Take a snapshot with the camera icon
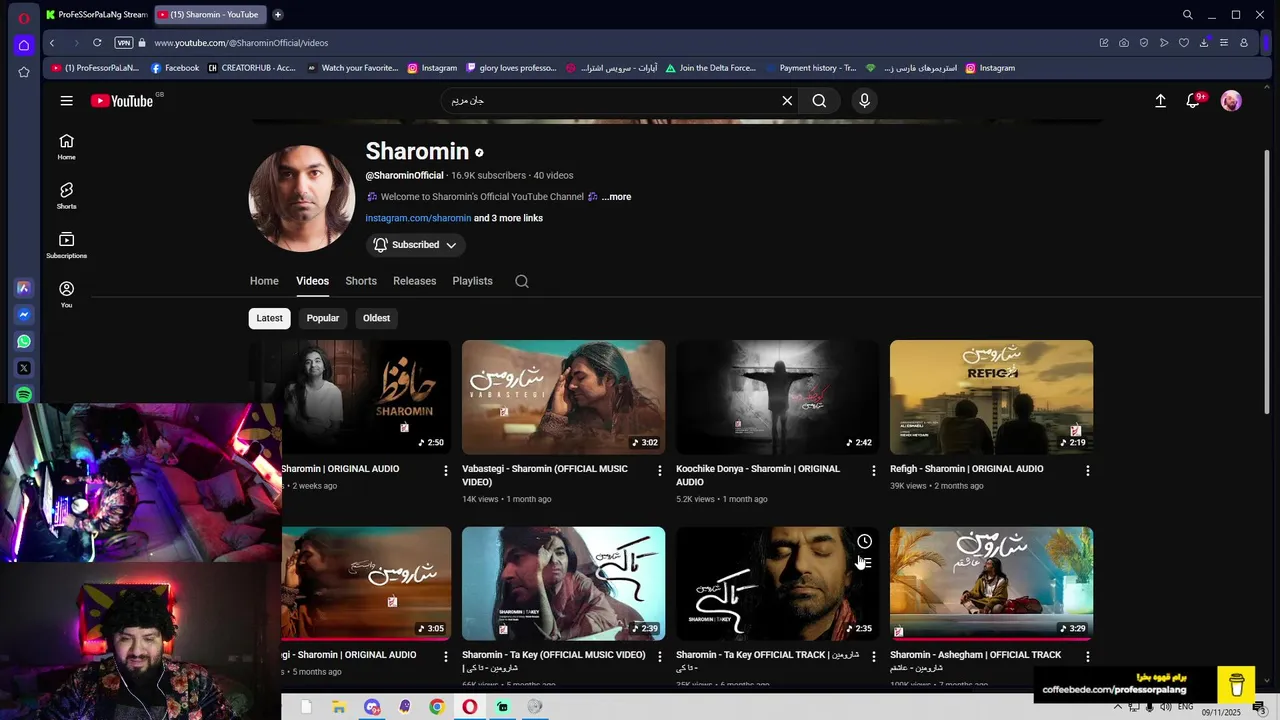 pos(1124,43)
